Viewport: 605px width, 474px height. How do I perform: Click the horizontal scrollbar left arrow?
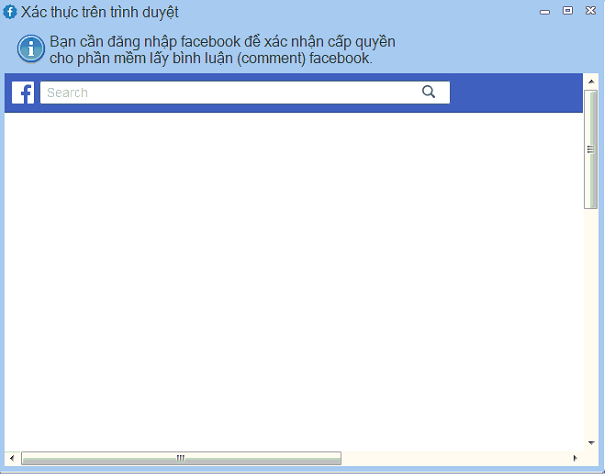pyautogui.click(x=12, y=458)
